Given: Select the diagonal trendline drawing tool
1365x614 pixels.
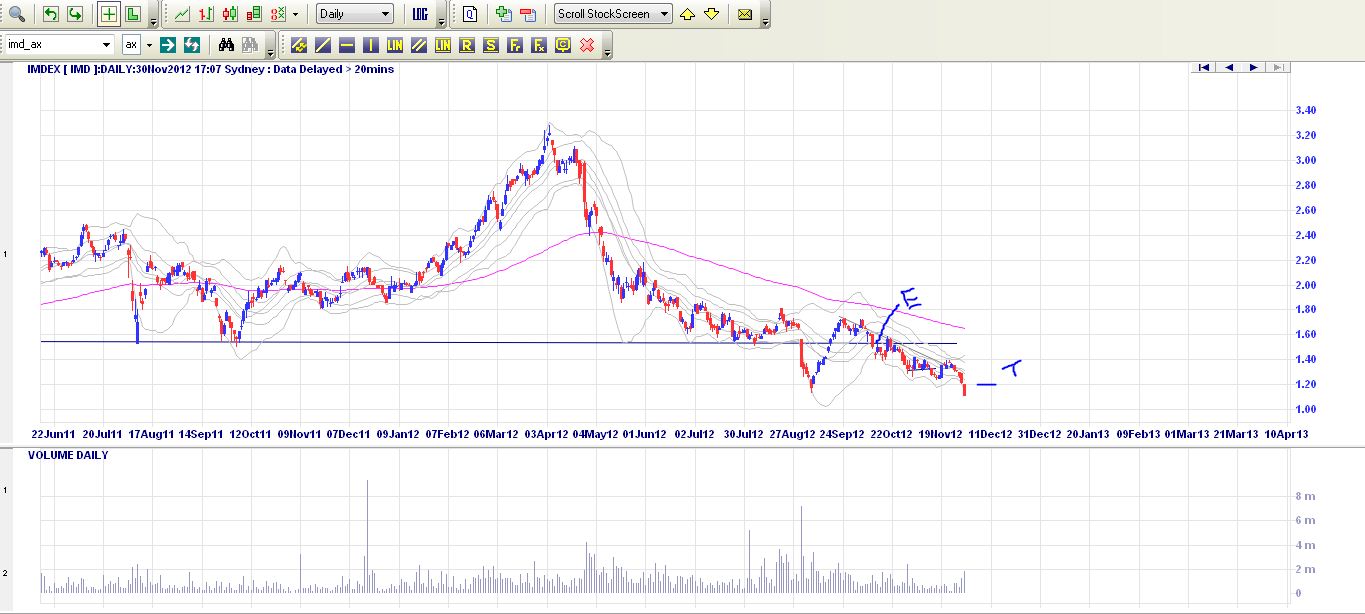Looking at the screenshot, I should tap(323, 45).
